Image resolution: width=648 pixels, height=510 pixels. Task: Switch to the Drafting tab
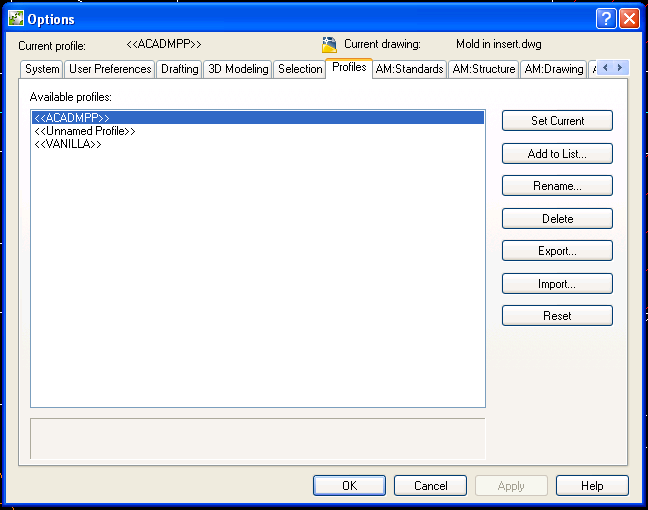pyautogui.click(x=179, y=69)
